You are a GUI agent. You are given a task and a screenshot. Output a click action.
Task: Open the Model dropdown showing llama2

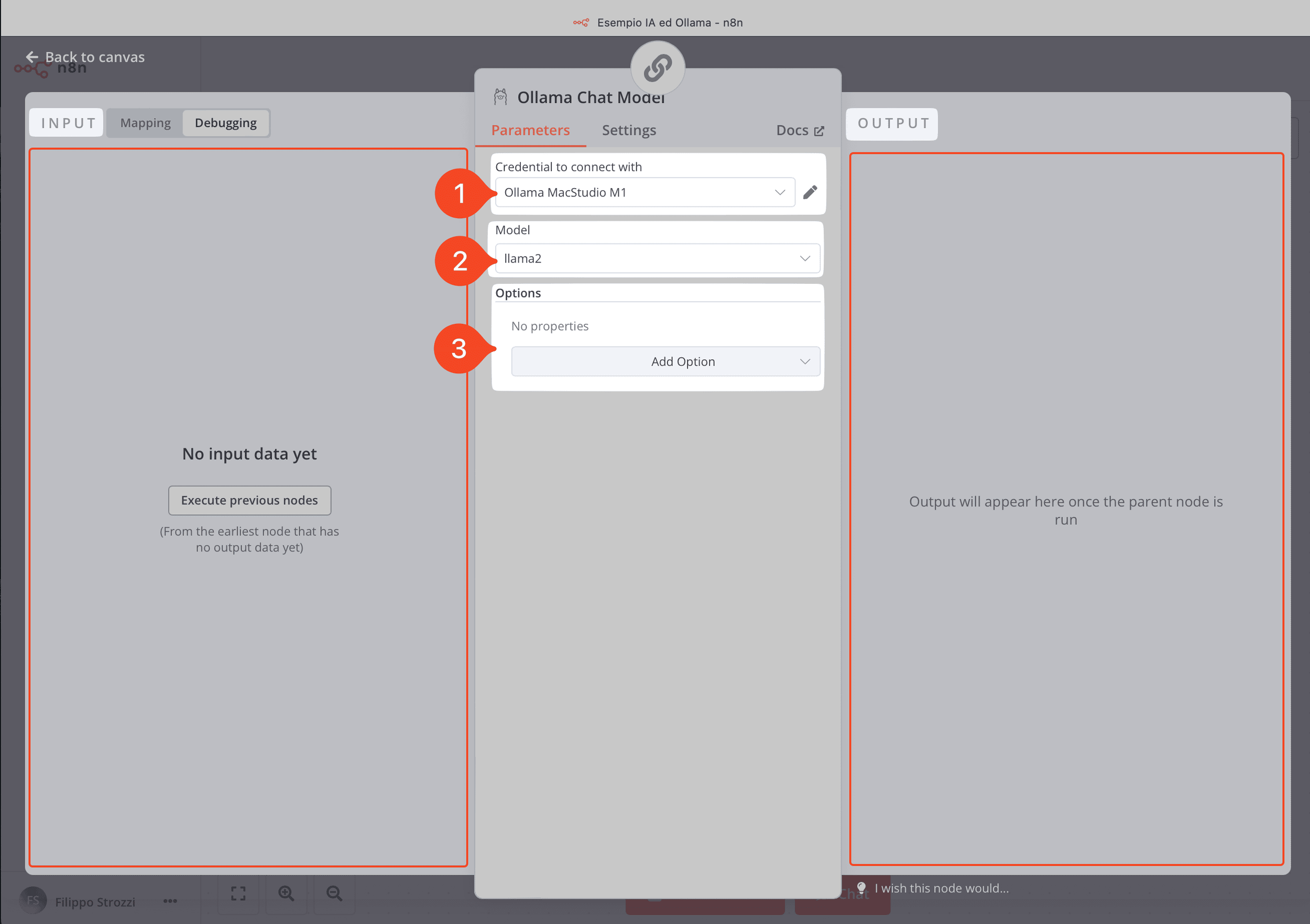click(657, 258)
